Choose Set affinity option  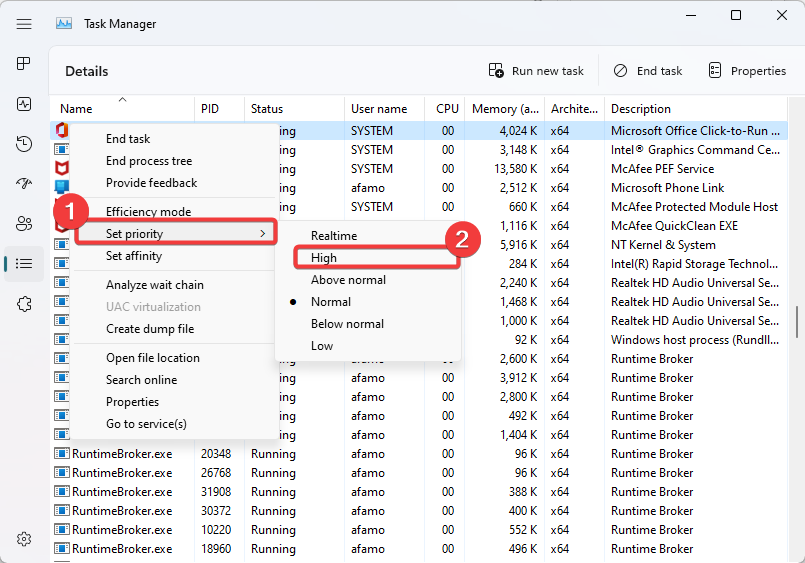pyautogui.click(x=133, y=256)
